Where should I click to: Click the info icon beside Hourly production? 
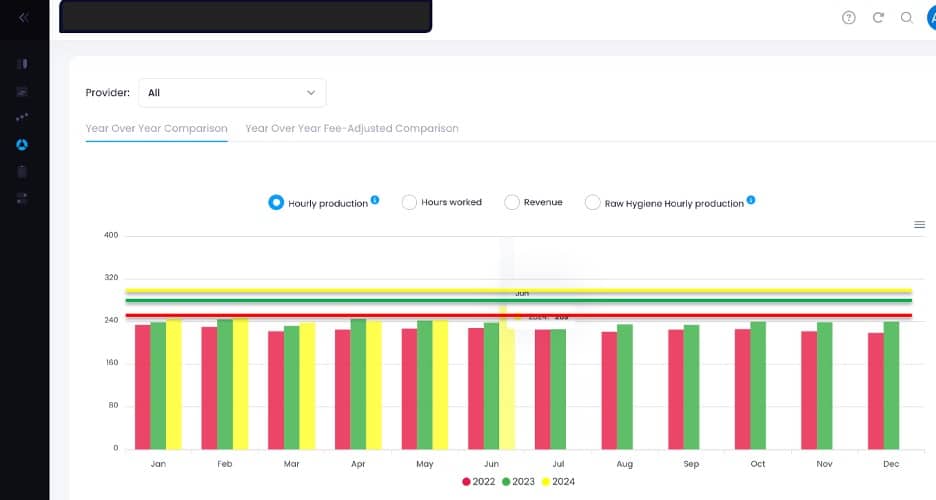(x=375, y=200)
